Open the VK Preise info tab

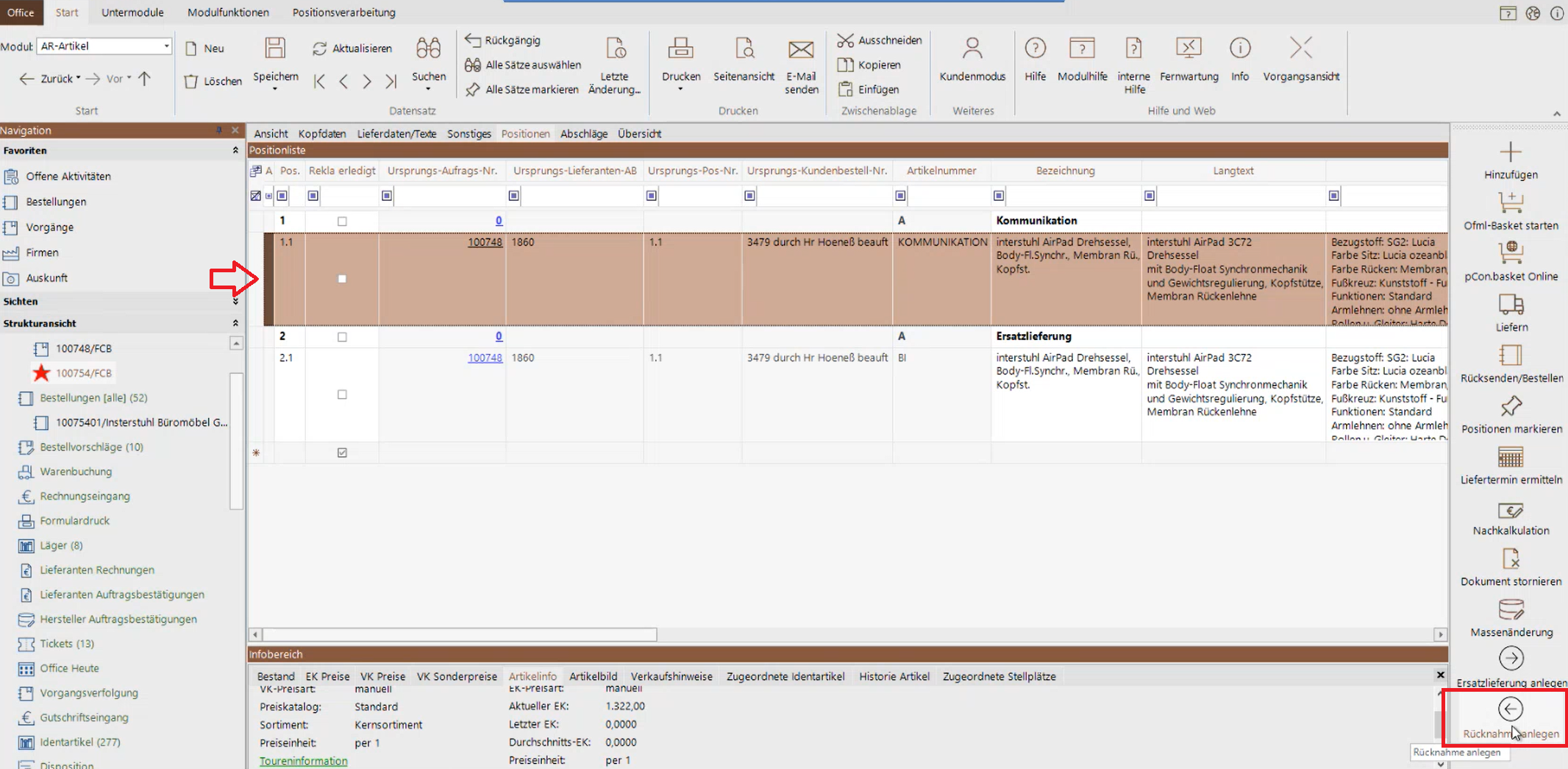click(382, 676)
